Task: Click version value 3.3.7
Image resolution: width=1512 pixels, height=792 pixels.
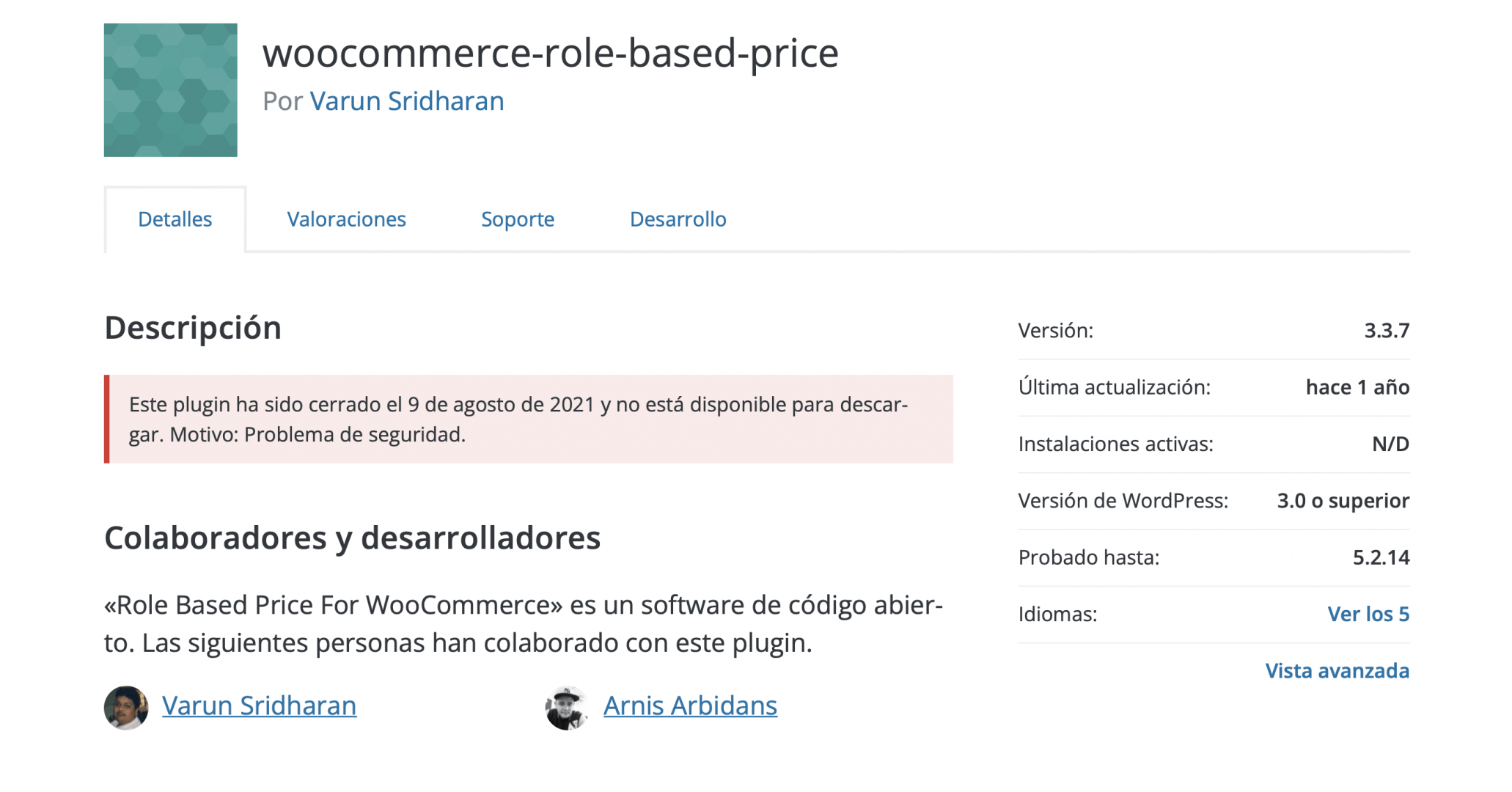Action: pyautogui.click(x=1387, y=330)
